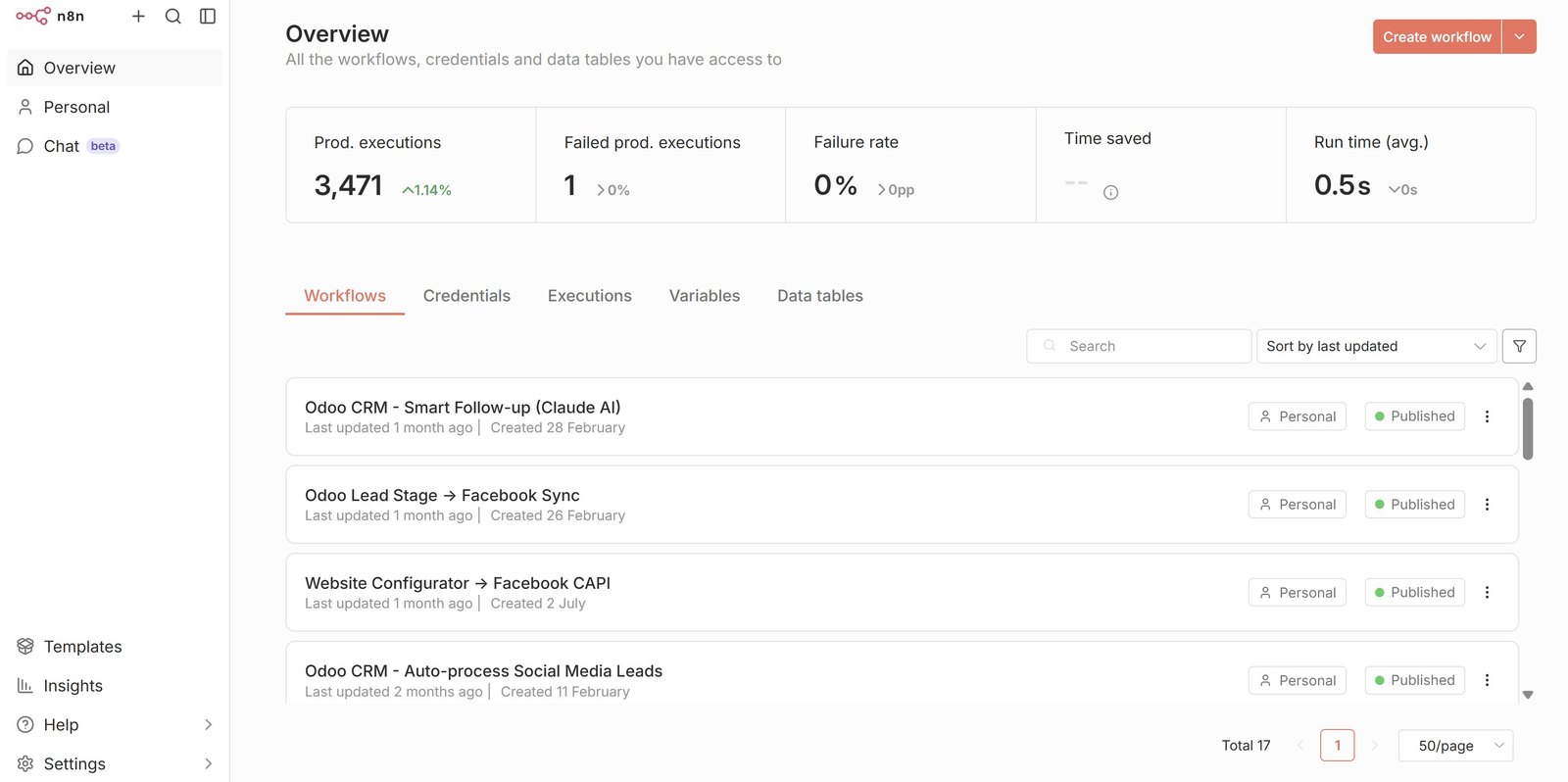The width and height of the screenshot is (1568, 782).
Task: Open Odoo Lead Stage → Facebook Sync workflow
Action: click(x=902, y=505)
